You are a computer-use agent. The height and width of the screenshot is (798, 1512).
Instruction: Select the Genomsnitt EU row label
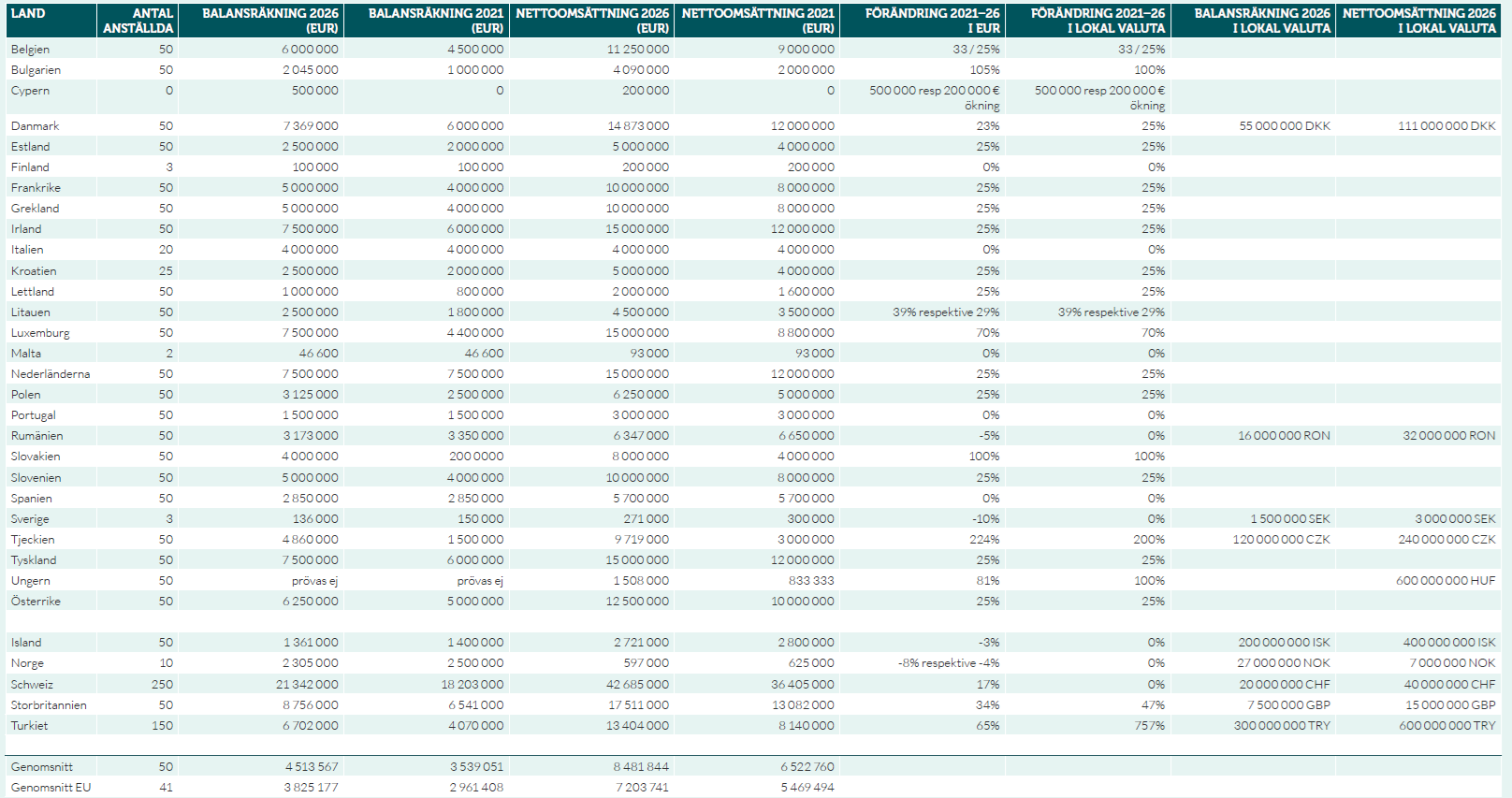coord(51,788)
